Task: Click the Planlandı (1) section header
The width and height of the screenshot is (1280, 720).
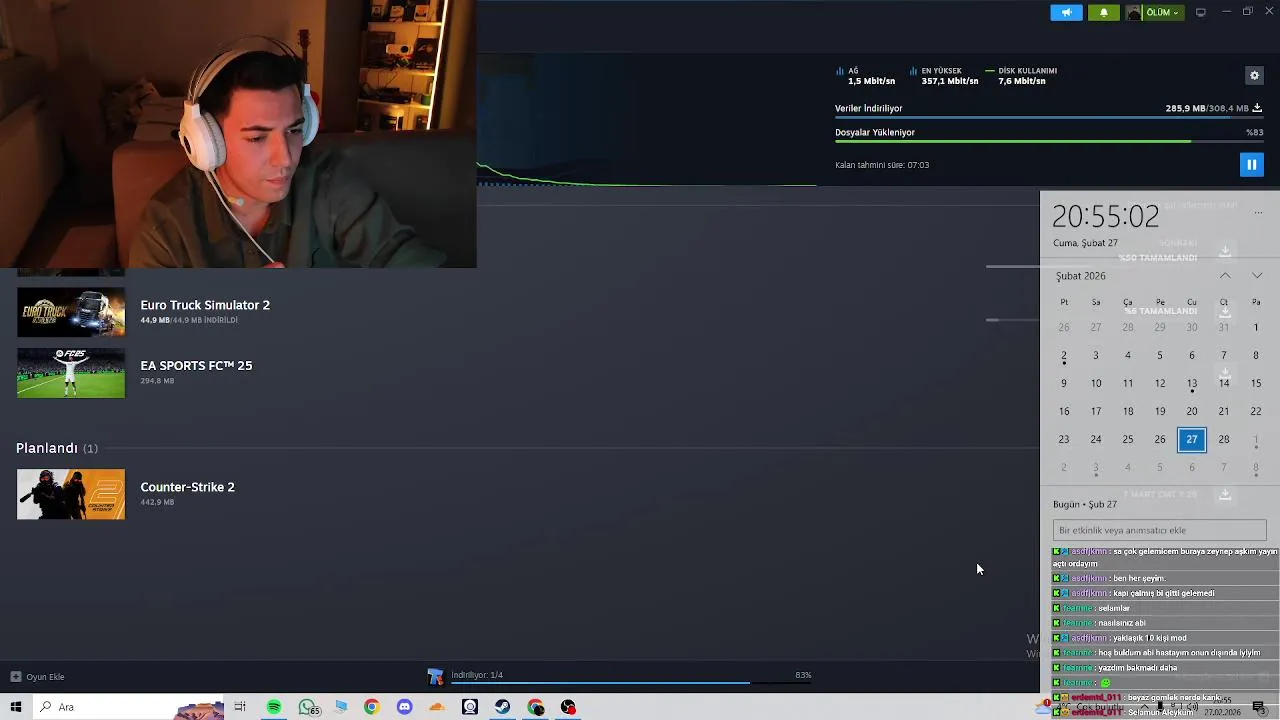Action: click(57, 448)
